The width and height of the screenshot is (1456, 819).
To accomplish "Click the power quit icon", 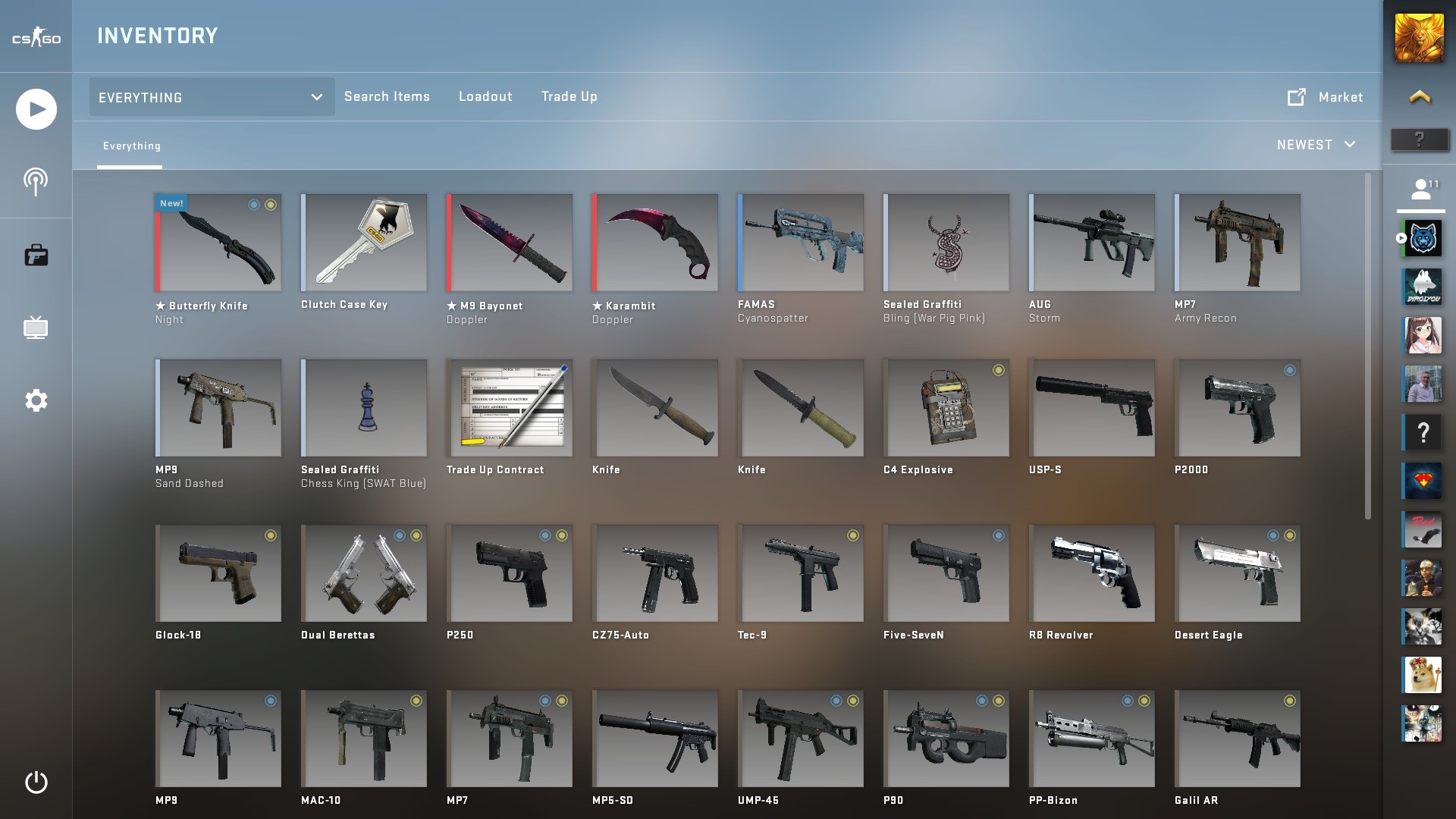I will pyautogui.click(x=36, y=782).
